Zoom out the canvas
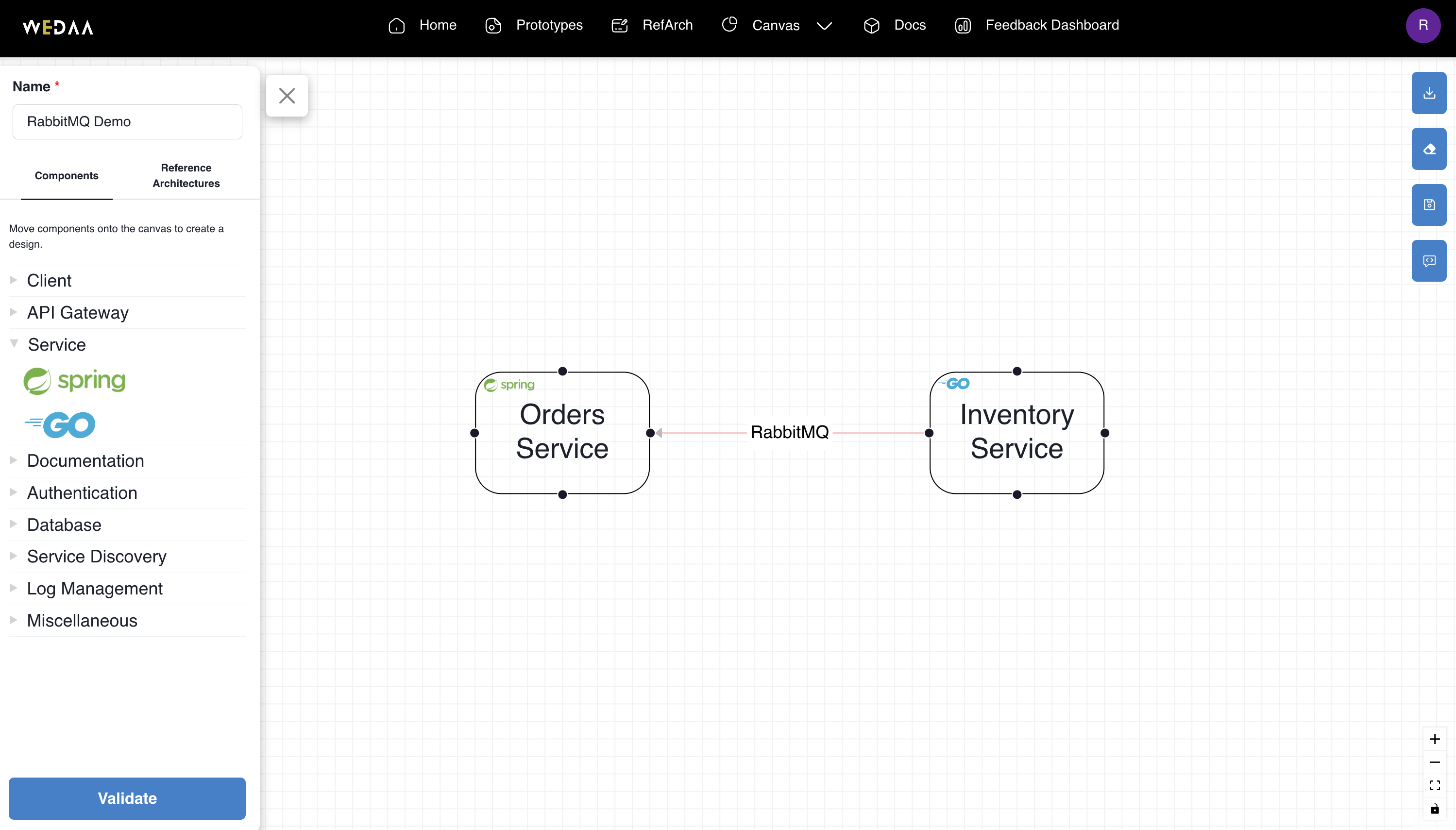This screenshot has height=830, width=1456. click(1434, 762)
